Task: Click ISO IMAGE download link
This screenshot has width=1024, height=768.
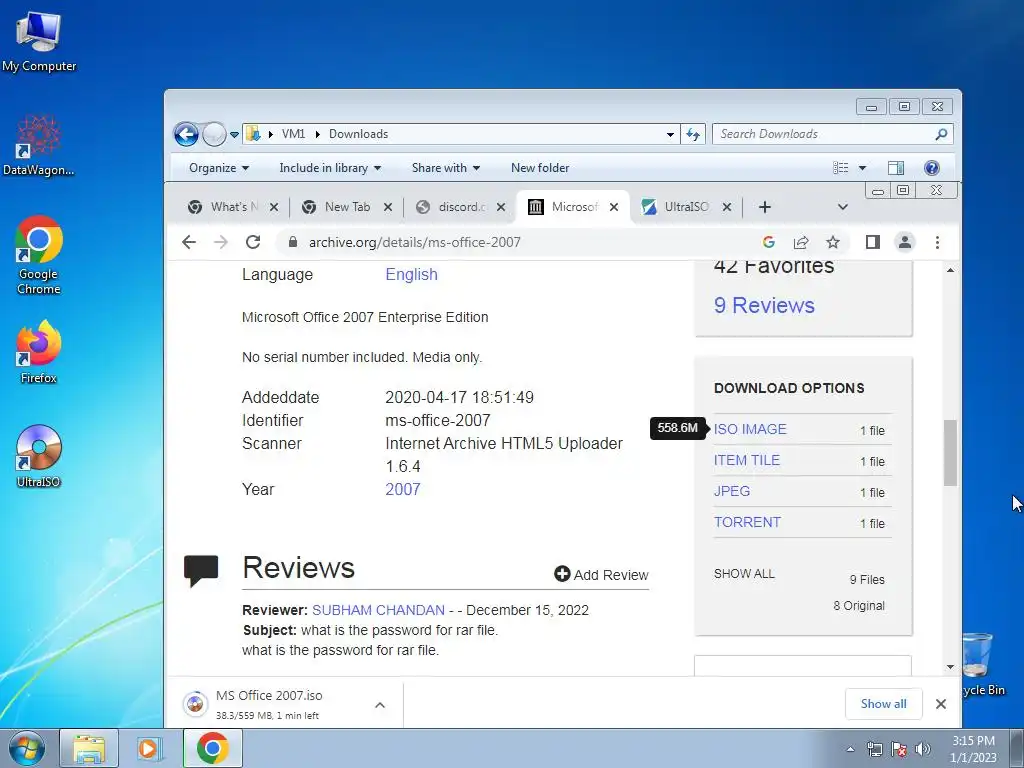Action: 750,429
